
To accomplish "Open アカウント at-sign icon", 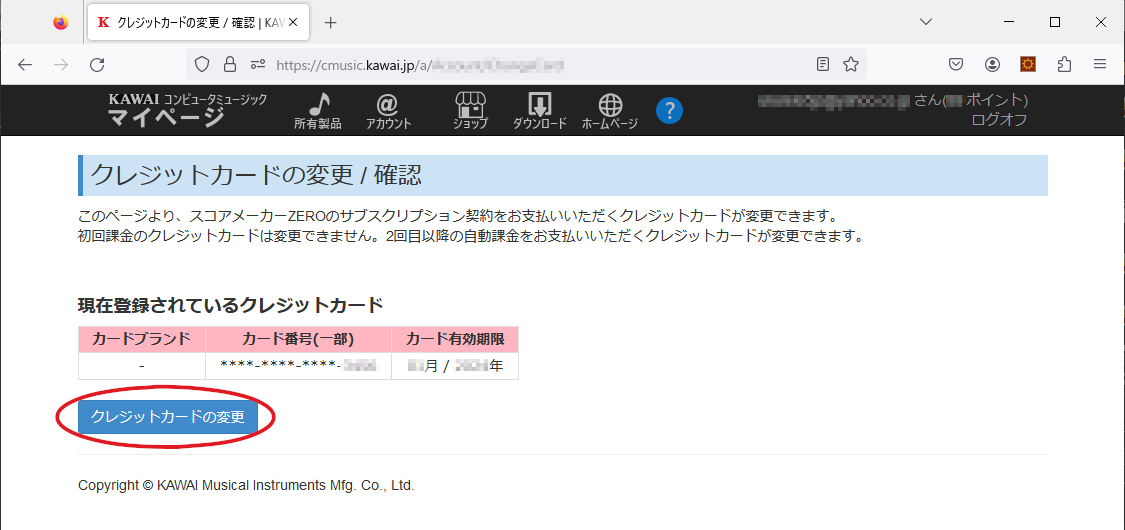I will click(388, 111).
